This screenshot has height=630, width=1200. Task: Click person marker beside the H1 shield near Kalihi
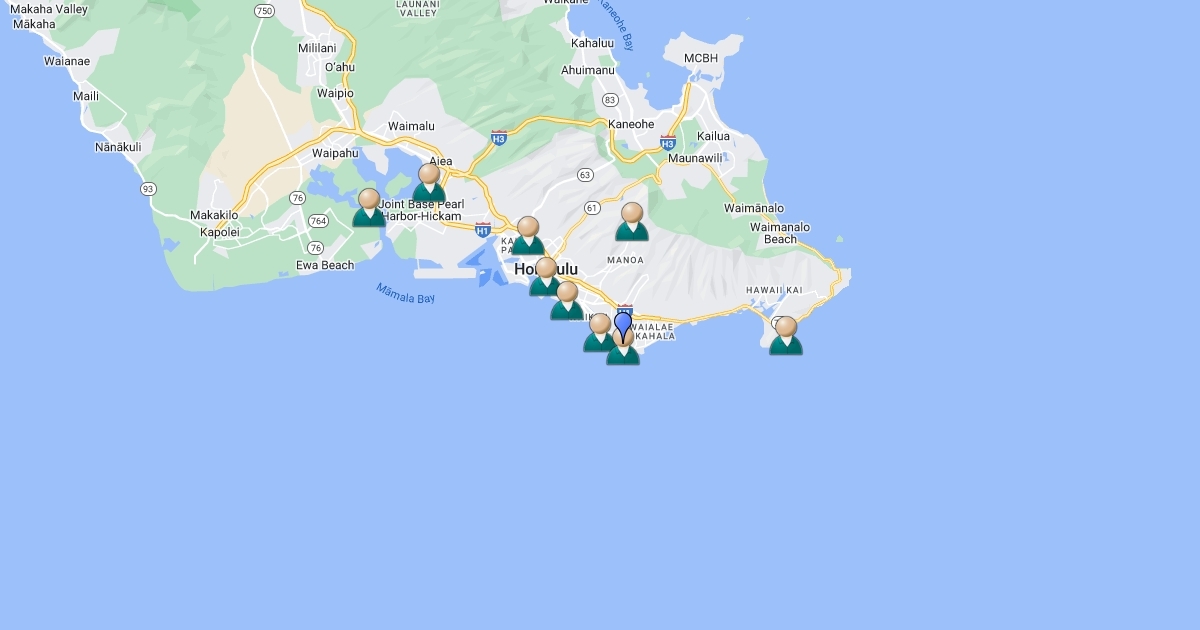pos(528,236)
